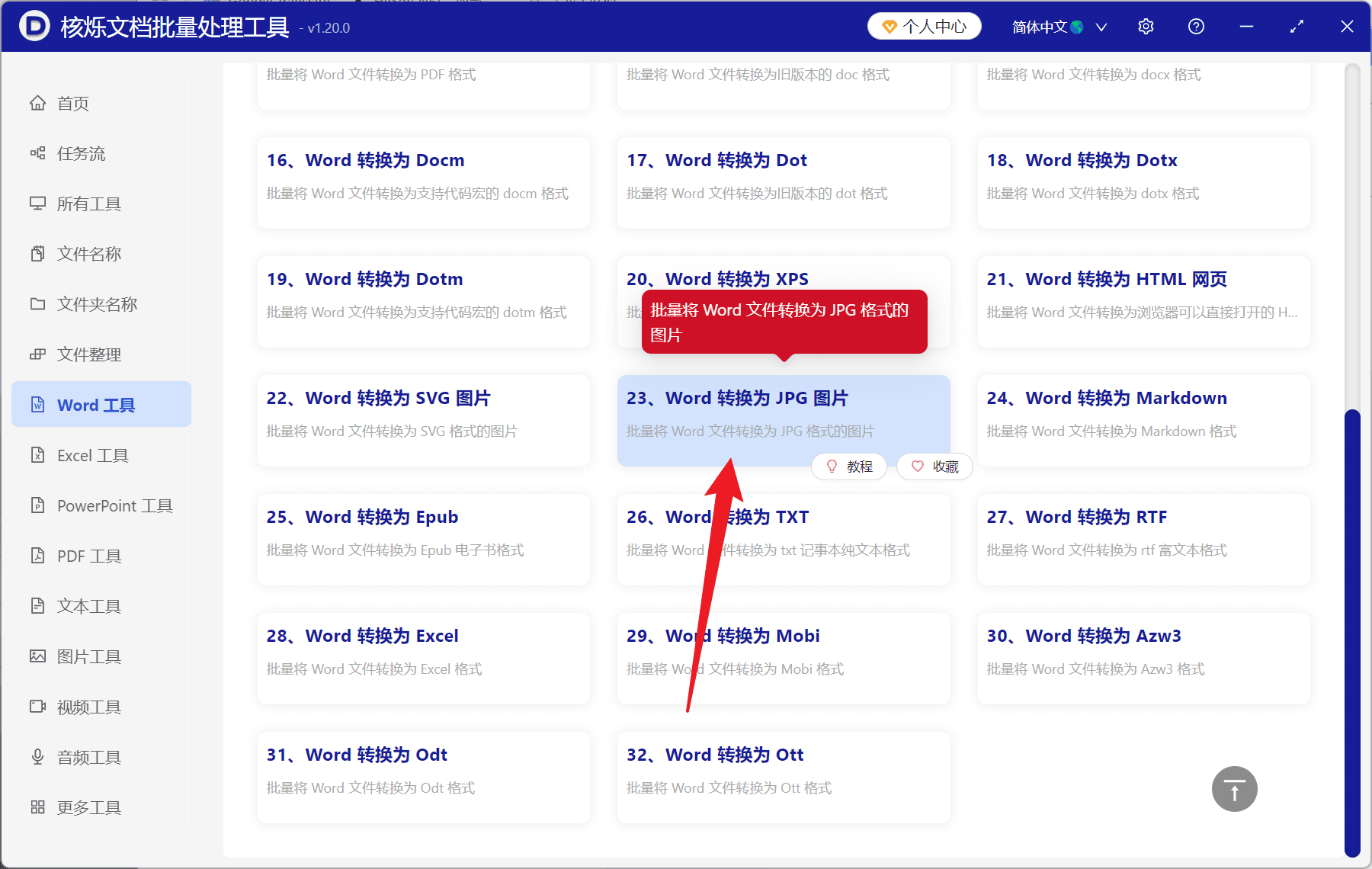Open the PowerPoint 工具 section
Viewport: 1372px width, 869px height.
[114, 505]
